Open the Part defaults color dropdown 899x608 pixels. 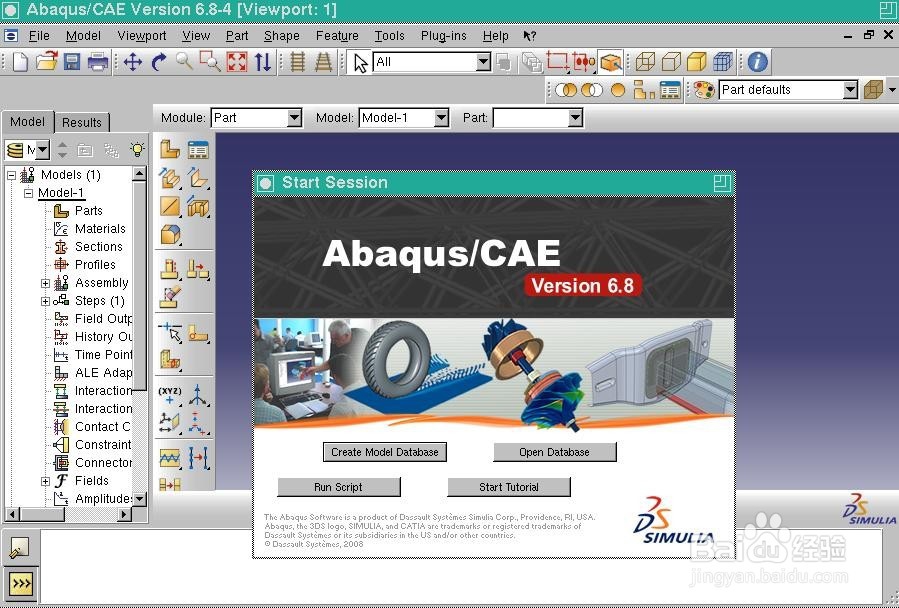pyautogui.click(x=788, y=90)
